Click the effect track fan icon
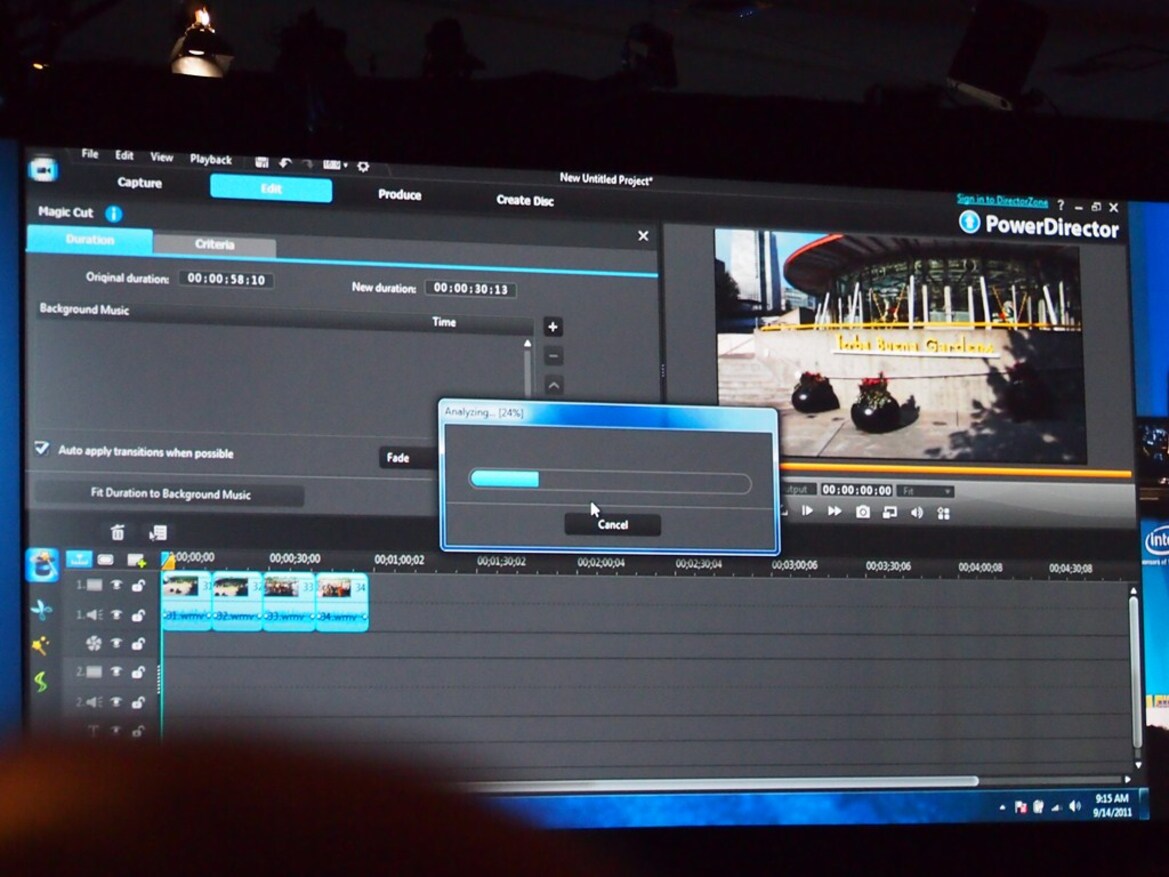The image size is (1169, 877). (x=93, y=643)
